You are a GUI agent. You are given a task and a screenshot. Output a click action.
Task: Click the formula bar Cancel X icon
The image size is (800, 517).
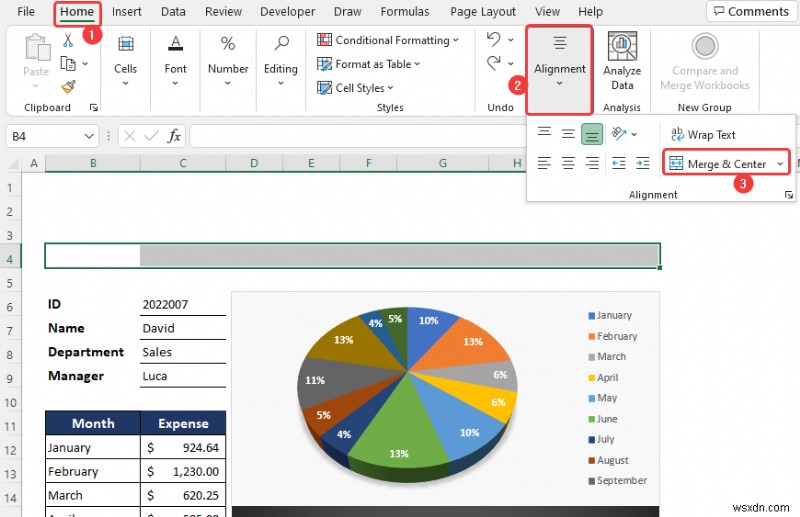130,136
